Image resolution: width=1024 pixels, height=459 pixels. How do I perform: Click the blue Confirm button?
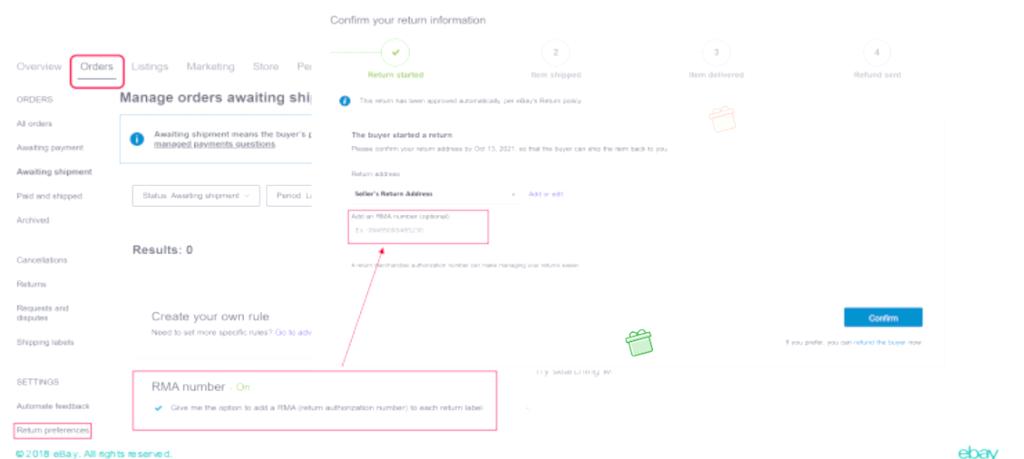pos(883,318)
